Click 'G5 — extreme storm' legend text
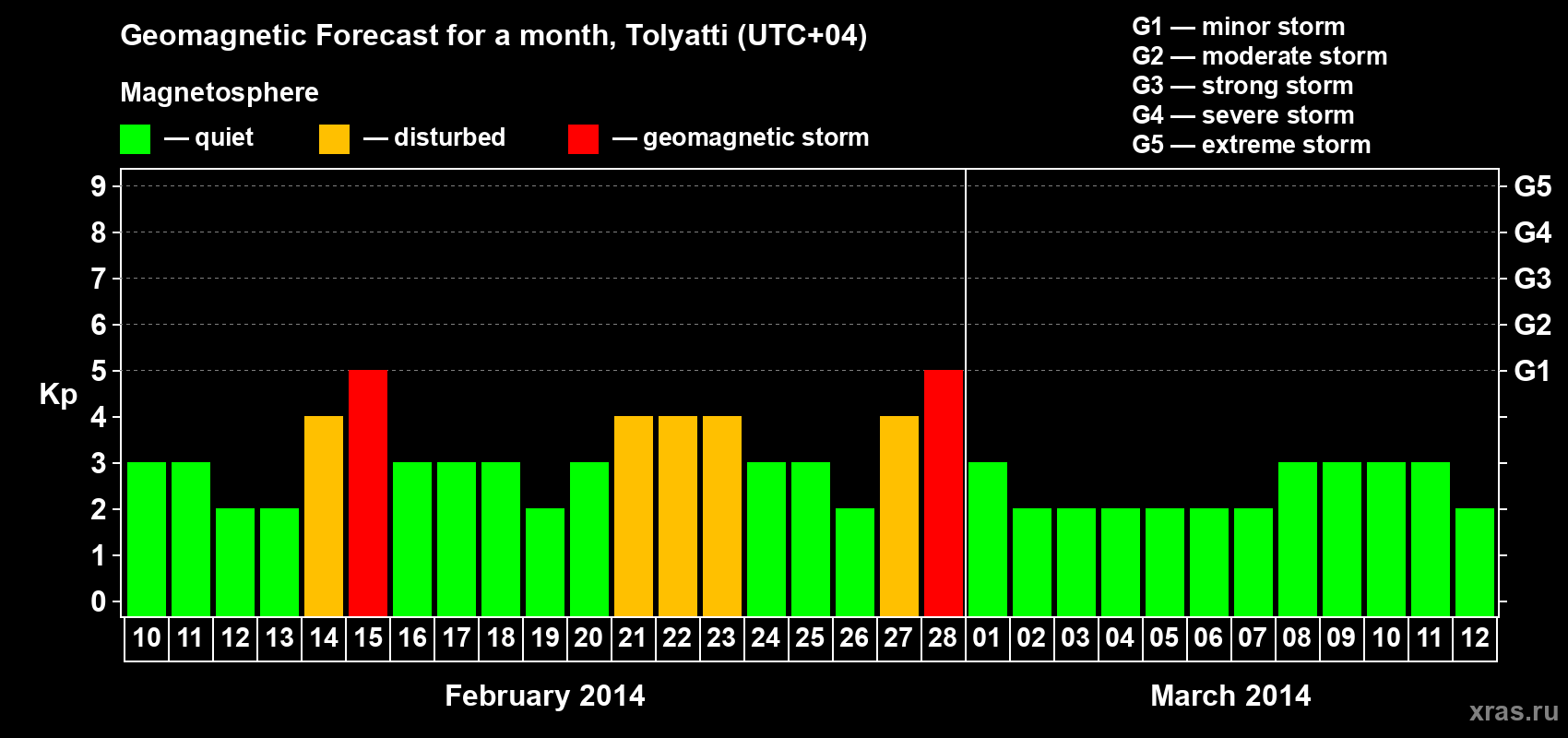The height and width of the screenshot is (738, 1568). (1251, 145)
